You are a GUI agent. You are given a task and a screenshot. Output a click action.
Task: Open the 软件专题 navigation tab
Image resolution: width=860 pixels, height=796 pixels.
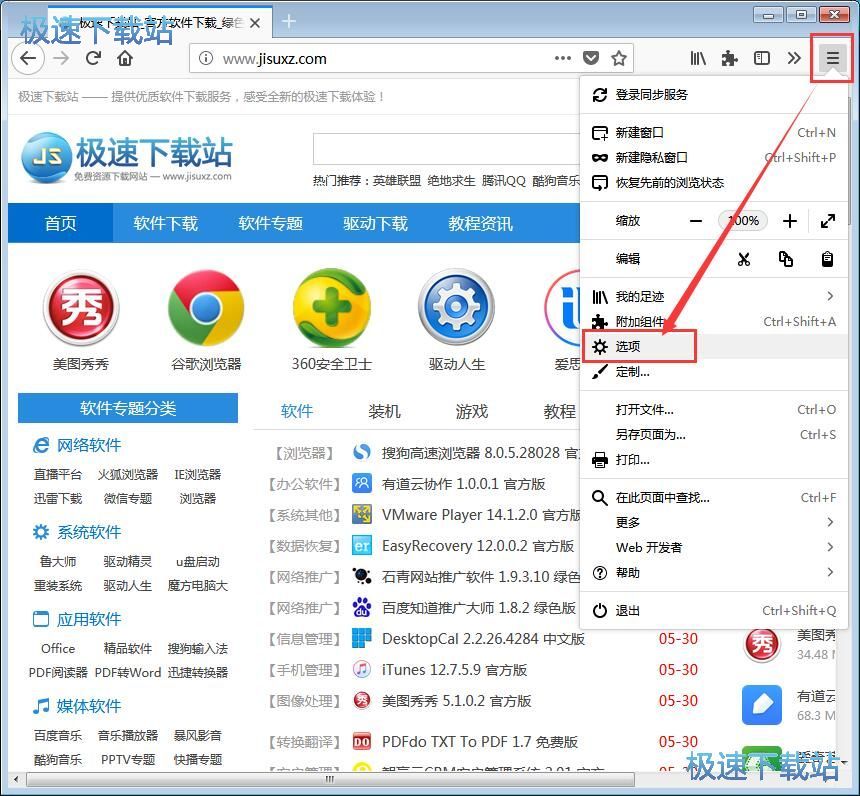point(270,223)
